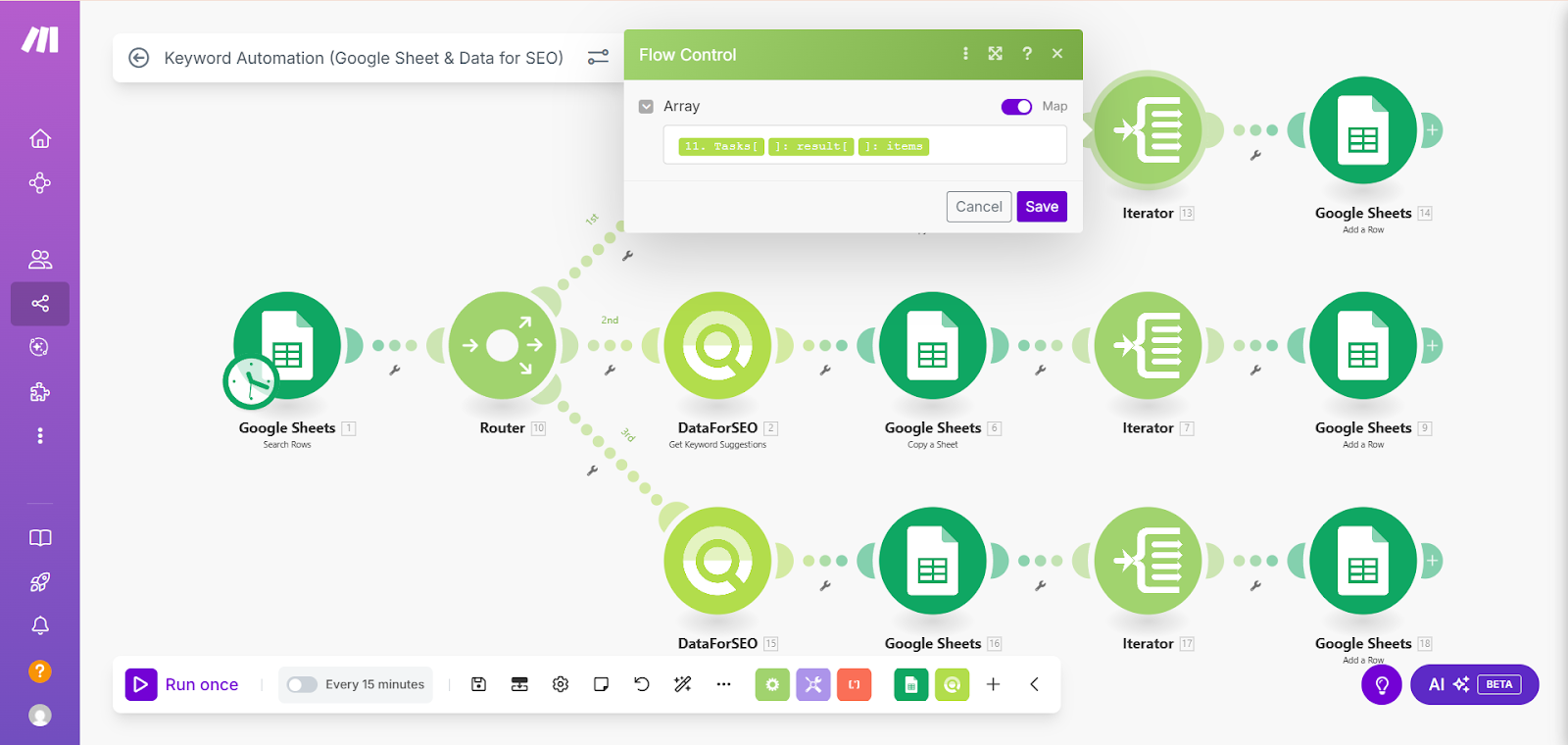The image size is (1568, 745).
Task: Open Scenario settings gear in bottom toolbar
Action: point(561,684)
